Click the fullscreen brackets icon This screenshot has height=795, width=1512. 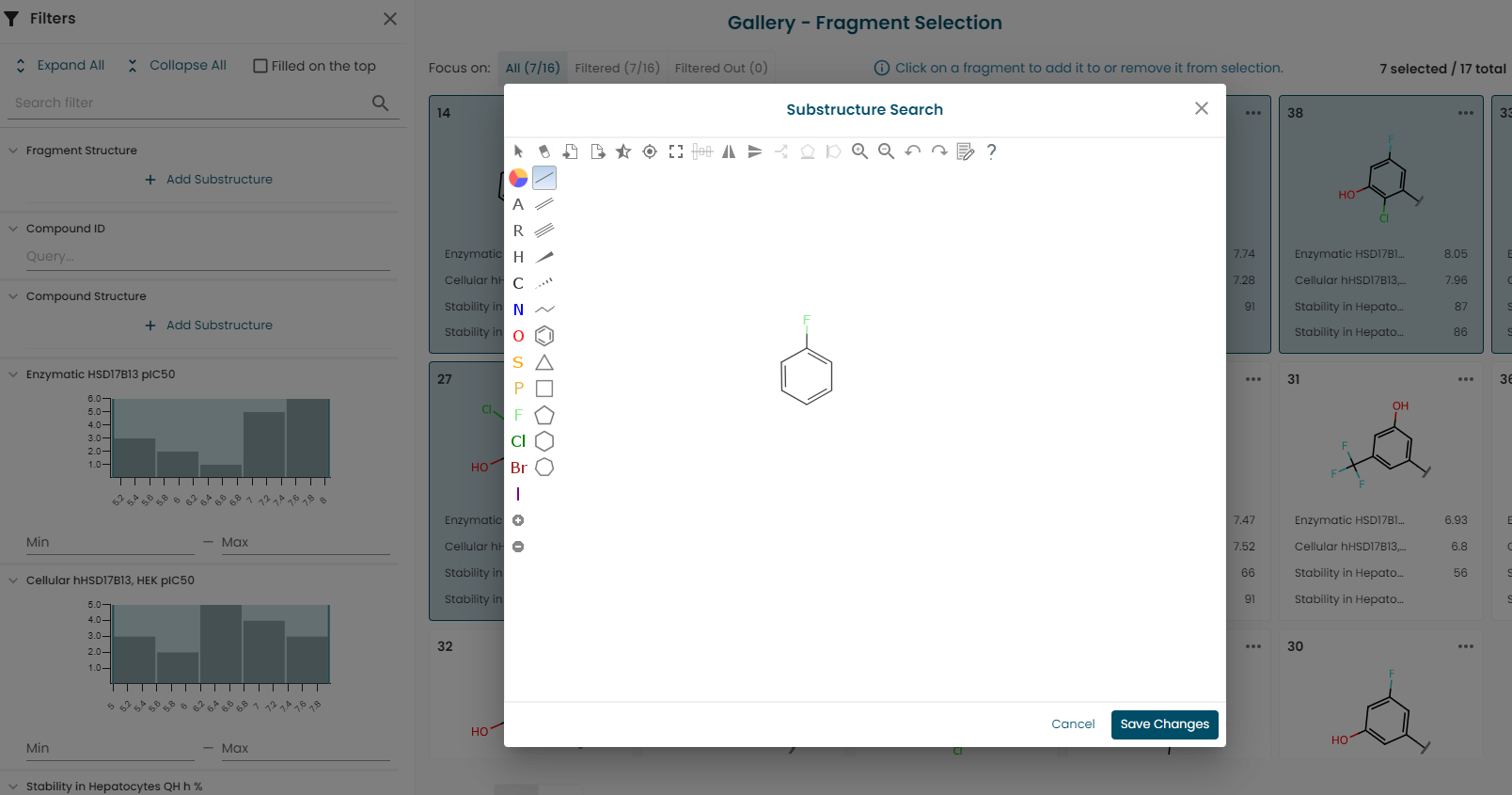pos(676,151)
